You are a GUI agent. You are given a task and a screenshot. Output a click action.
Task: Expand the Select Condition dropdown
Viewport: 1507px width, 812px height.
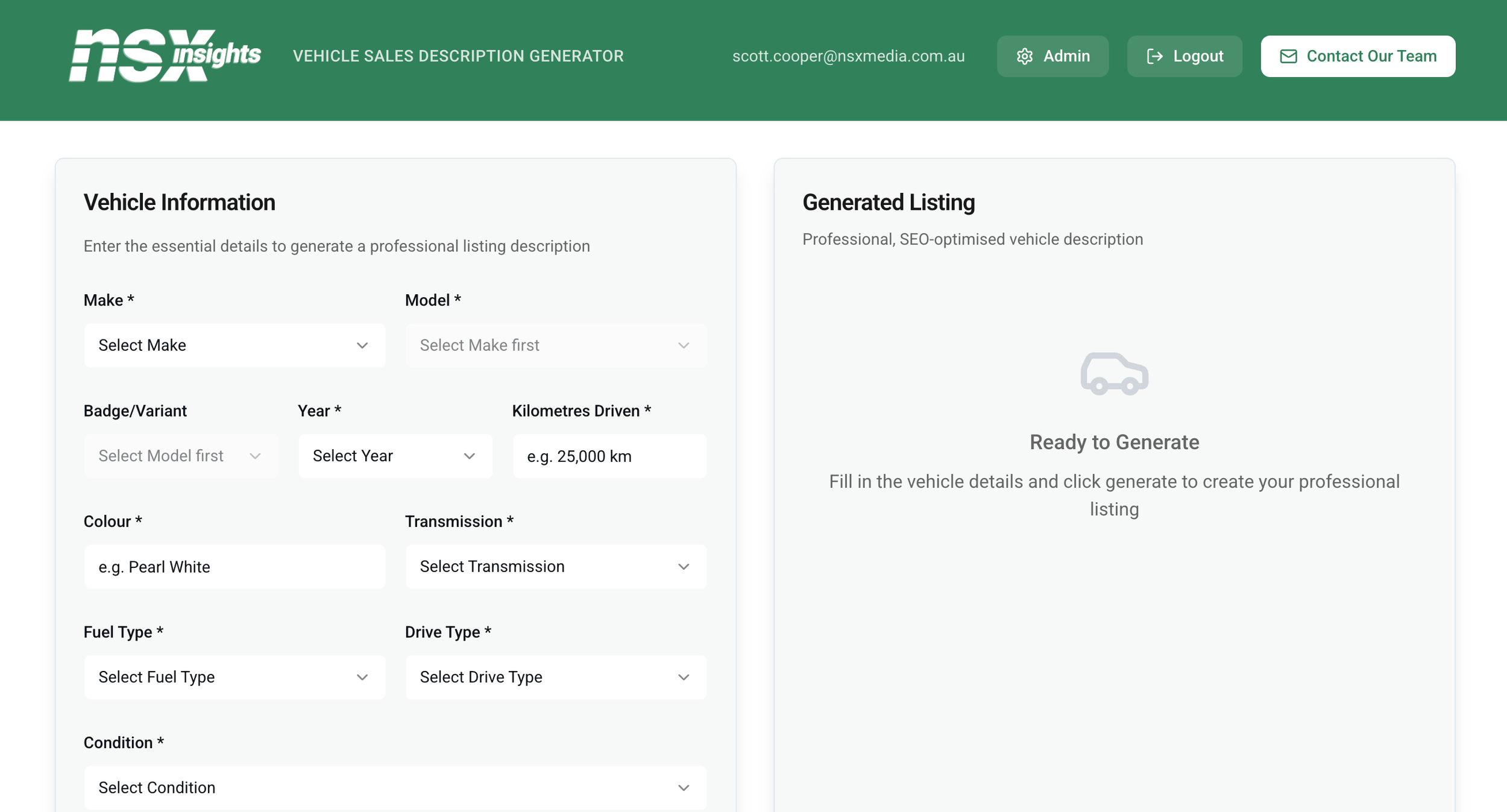pos(395,787)
